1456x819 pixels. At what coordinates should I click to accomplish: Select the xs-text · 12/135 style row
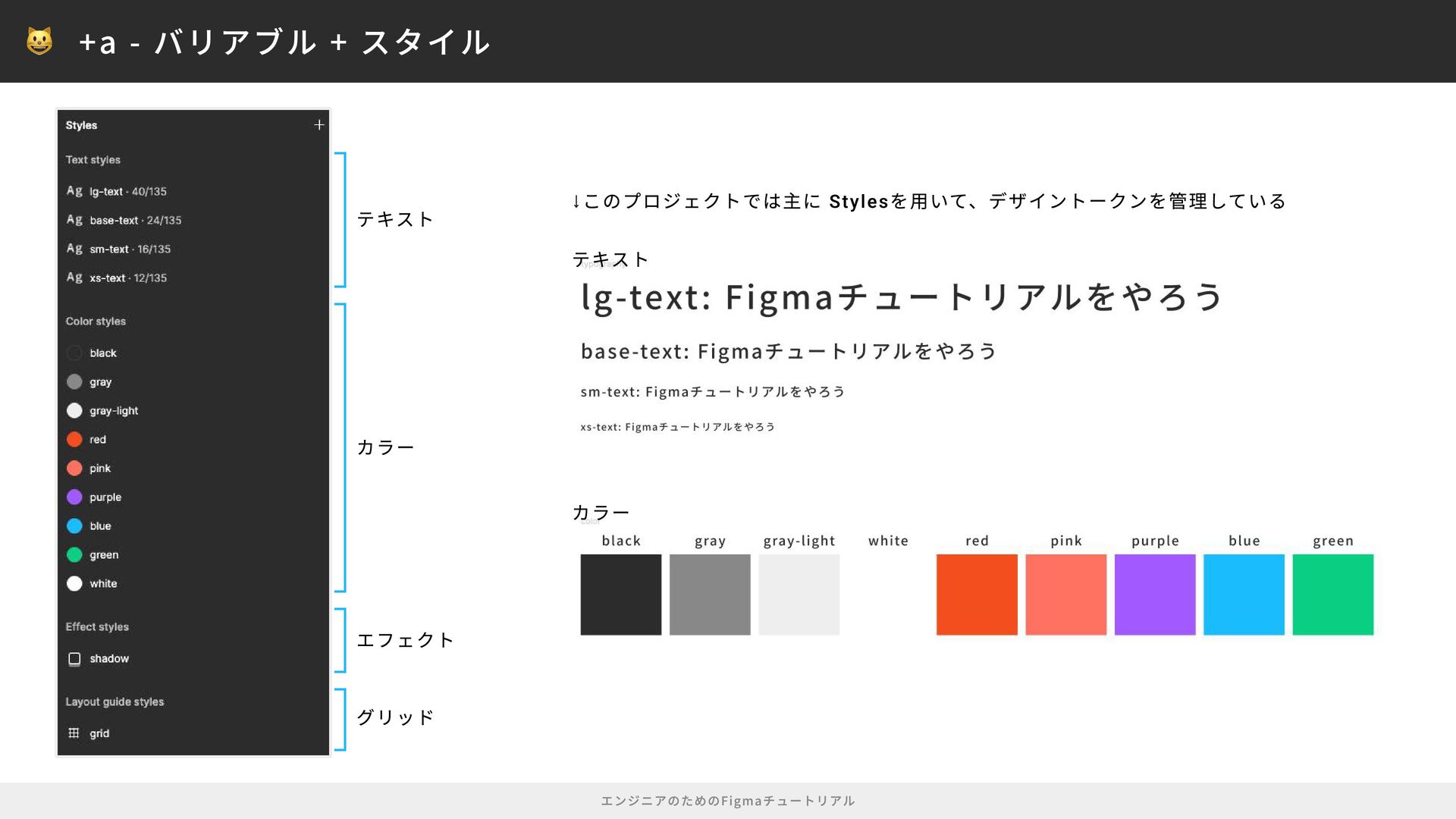[x=193, y=278]
